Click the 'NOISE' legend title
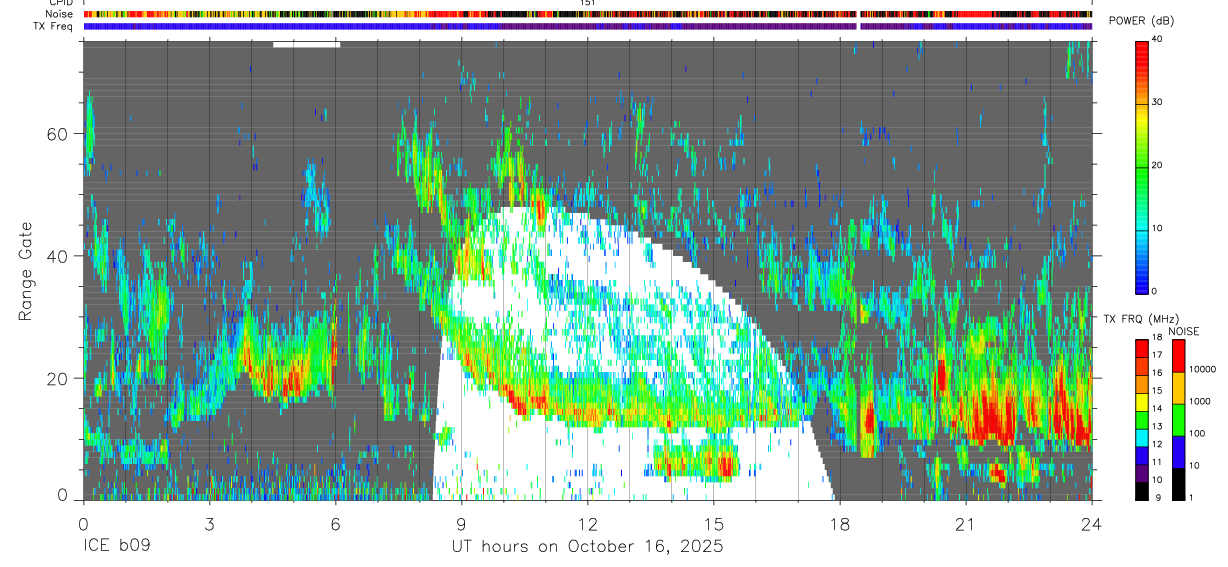The height and width of the screenshot is (567, 1228). pos(1184,331)
